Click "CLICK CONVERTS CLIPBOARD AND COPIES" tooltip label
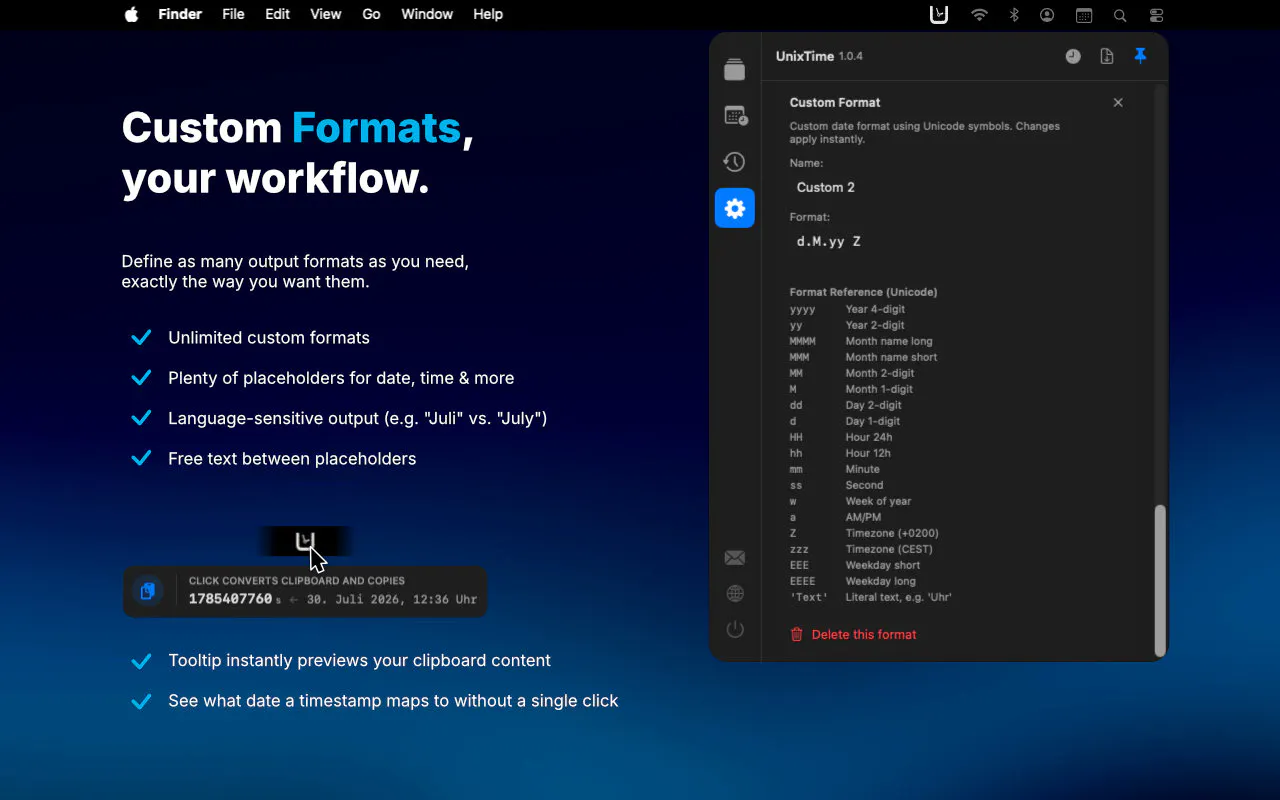The height and width of the screenshot is (800, 1280). coord(297,581)
